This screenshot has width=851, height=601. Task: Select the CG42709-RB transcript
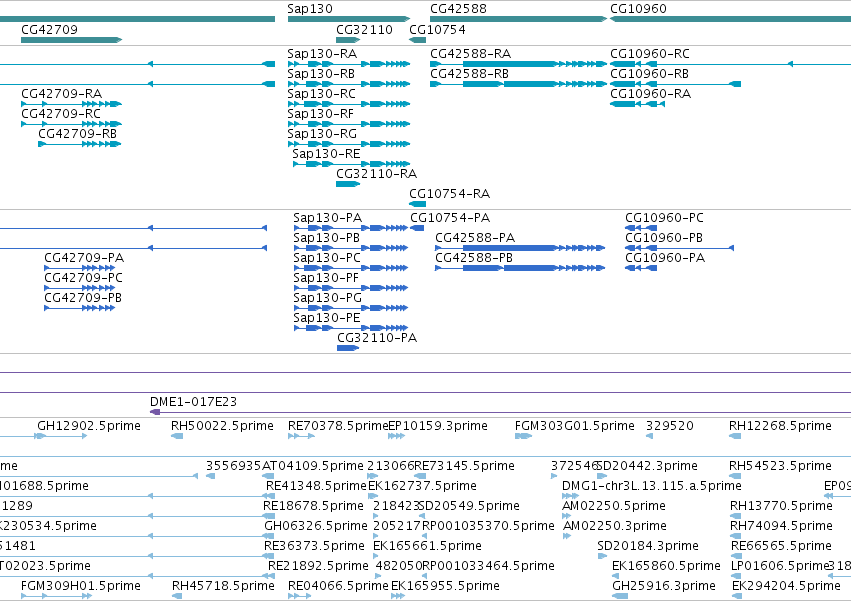[x=80, y=144]
